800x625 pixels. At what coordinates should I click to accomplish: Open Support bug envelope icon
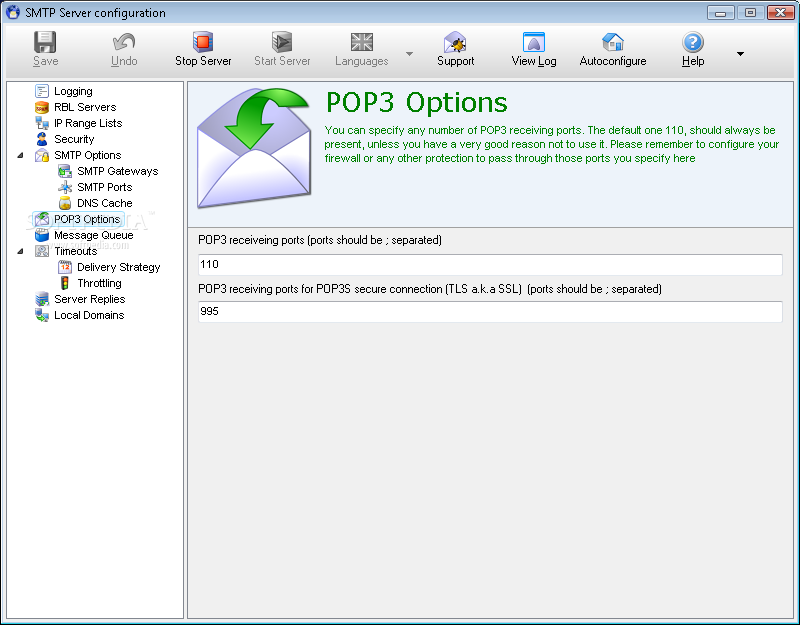pos(455,42)
